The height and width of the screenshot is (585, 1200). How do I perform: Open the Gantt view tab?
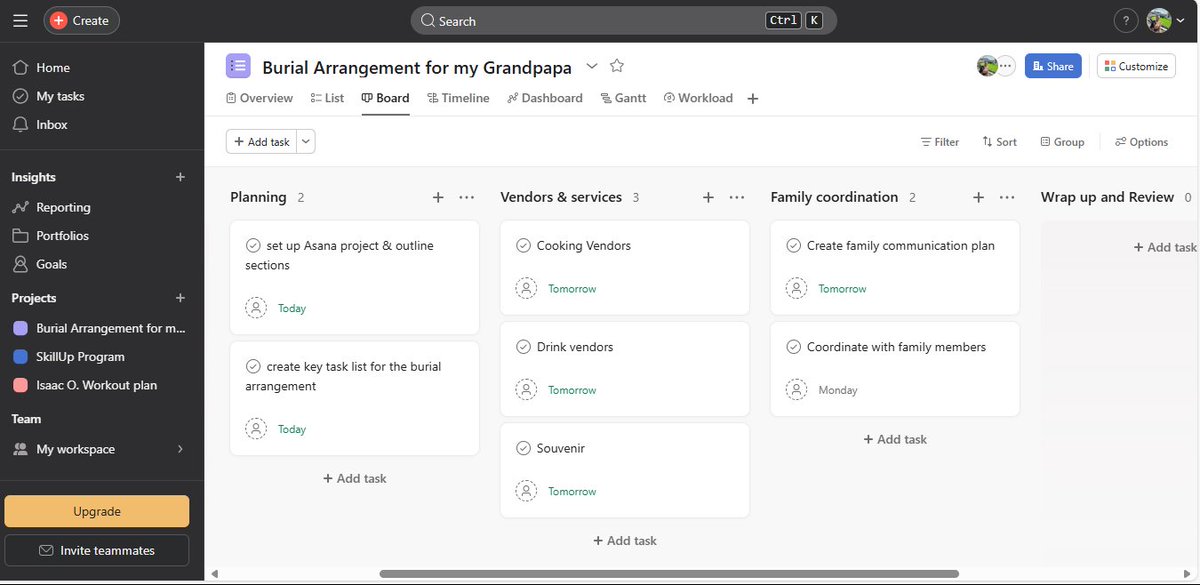pyautogui.click(x=623, y=97)
